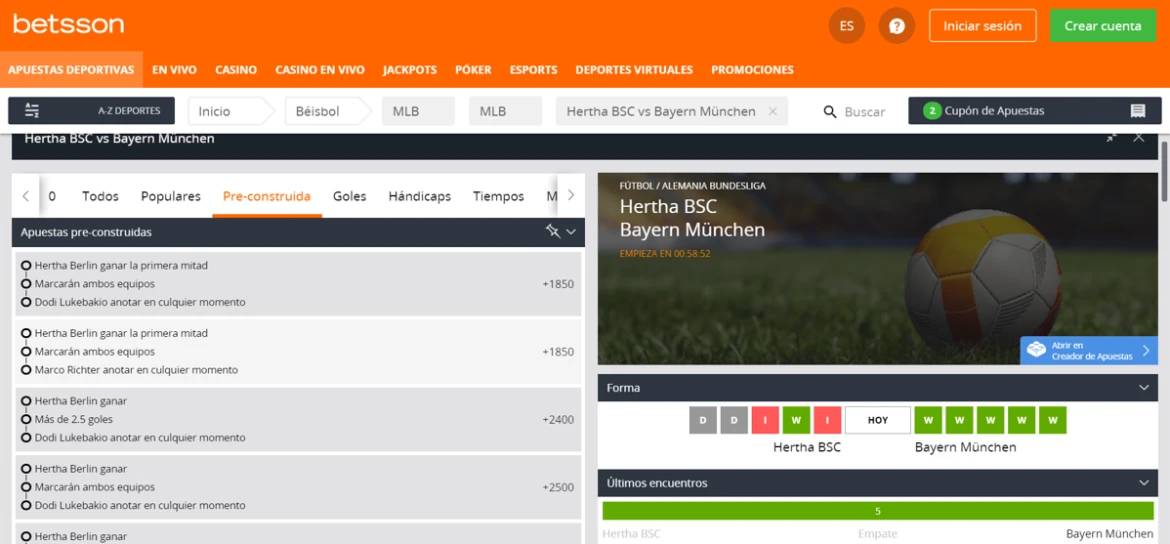The width and height of the screenshot is (1170, 544).
Task: Go to Esports
Action: point(534,69)
